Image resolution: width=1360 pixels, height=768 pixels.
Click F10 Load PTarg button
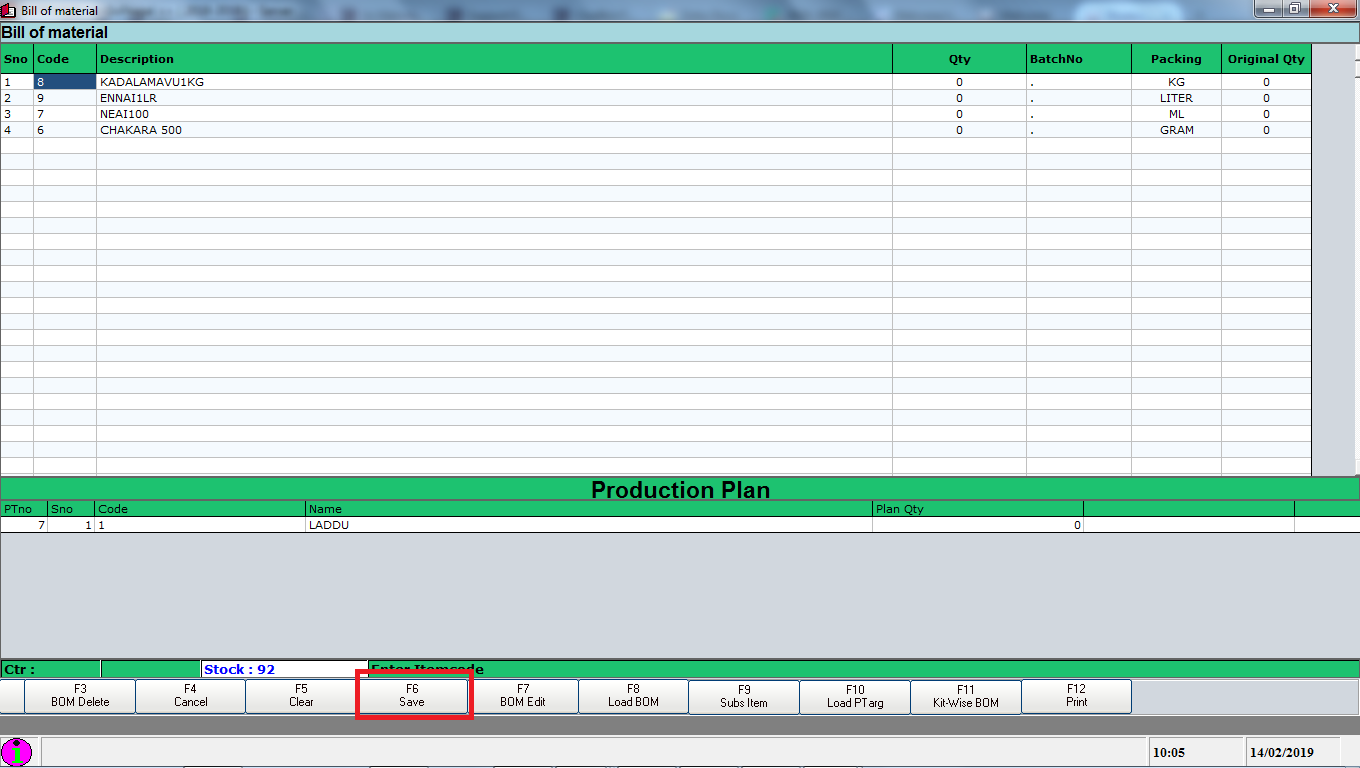pyautogui.click(x=855, y=696)
